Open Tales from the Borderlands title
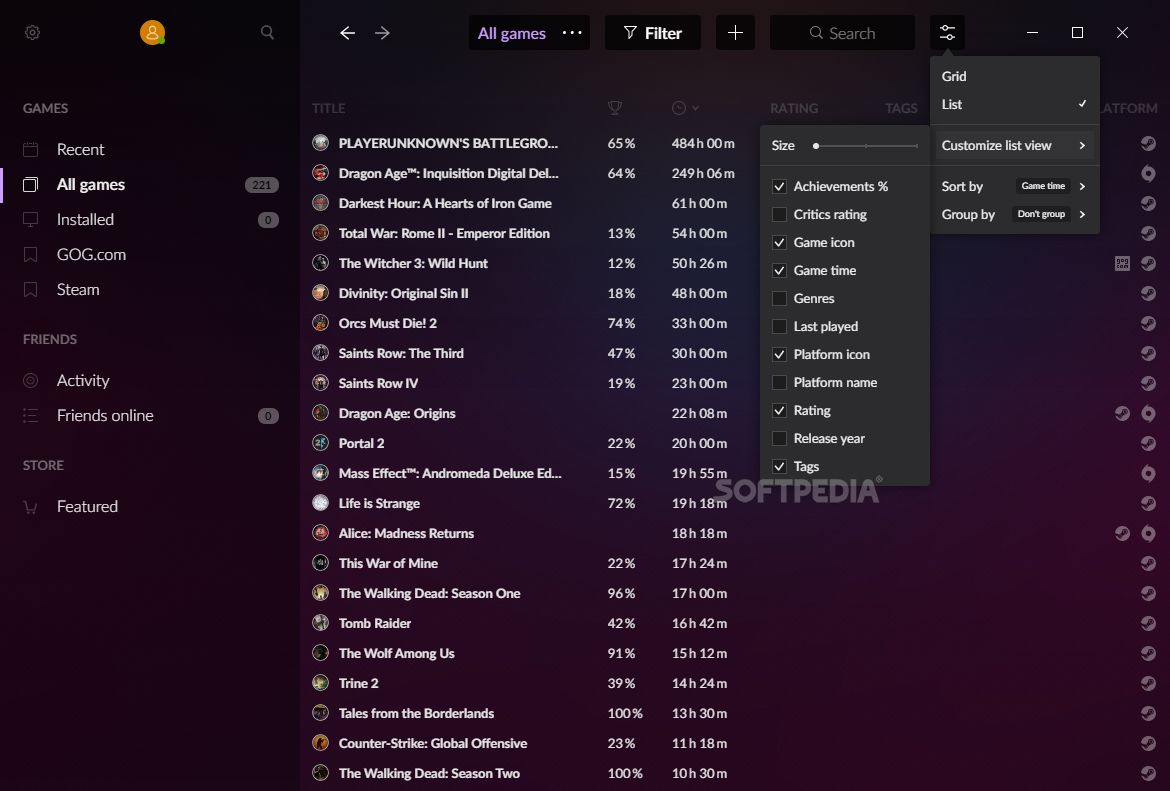This screenshot has width=1170, height=791. tap(416, 713)
